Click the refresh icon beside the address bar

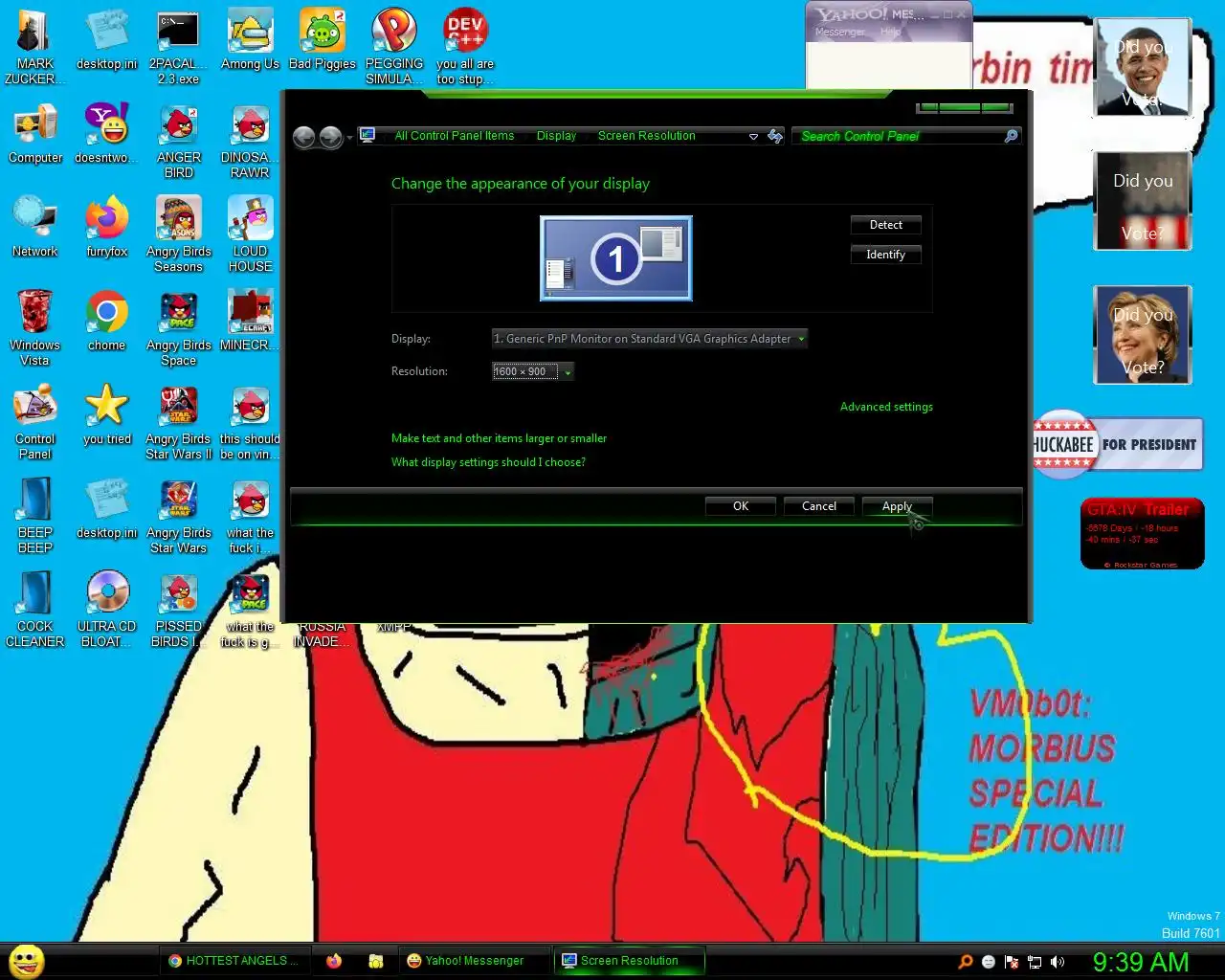point(775,136)
